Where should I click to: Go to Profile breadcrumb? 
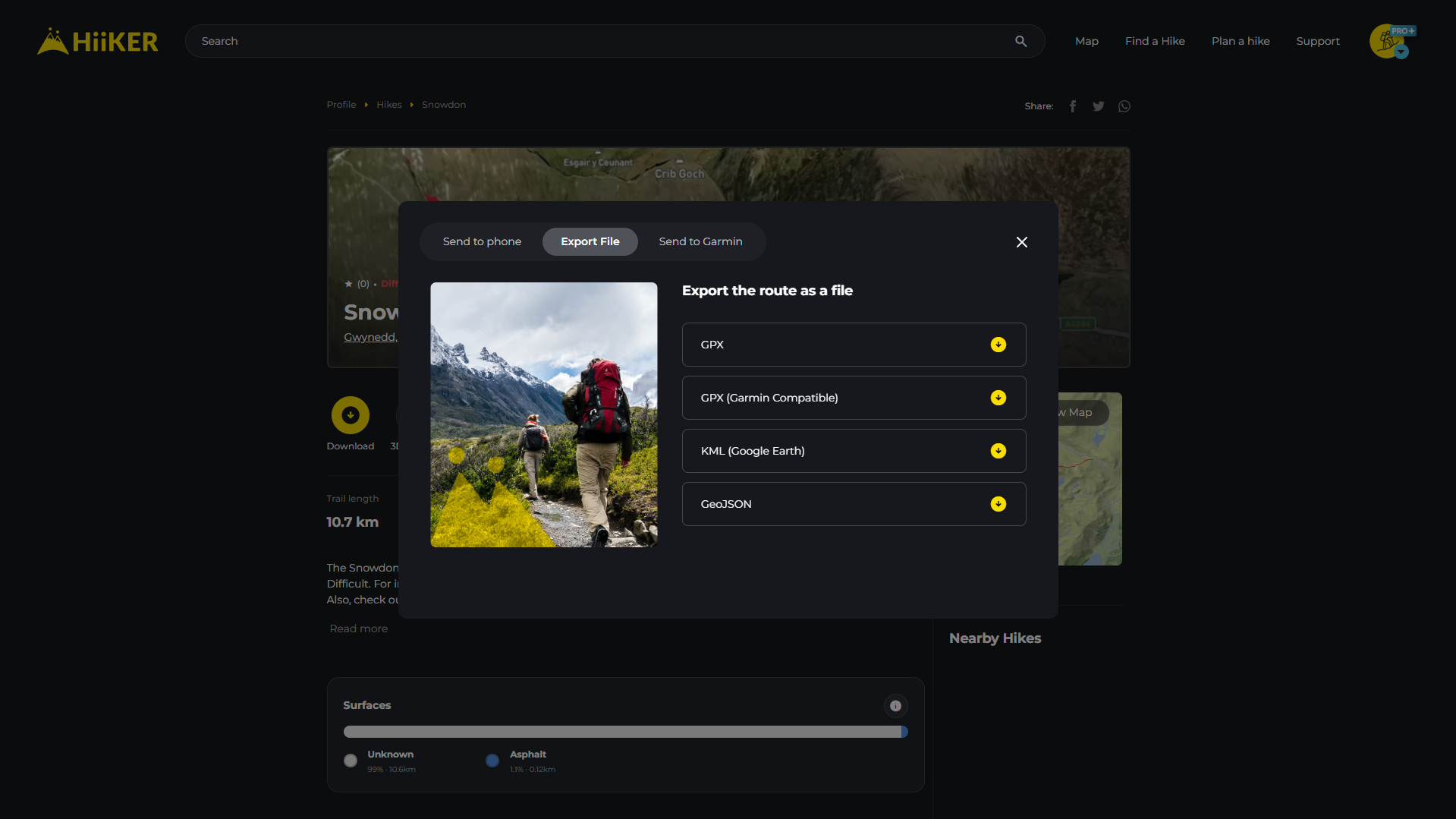tap(341, 105)
